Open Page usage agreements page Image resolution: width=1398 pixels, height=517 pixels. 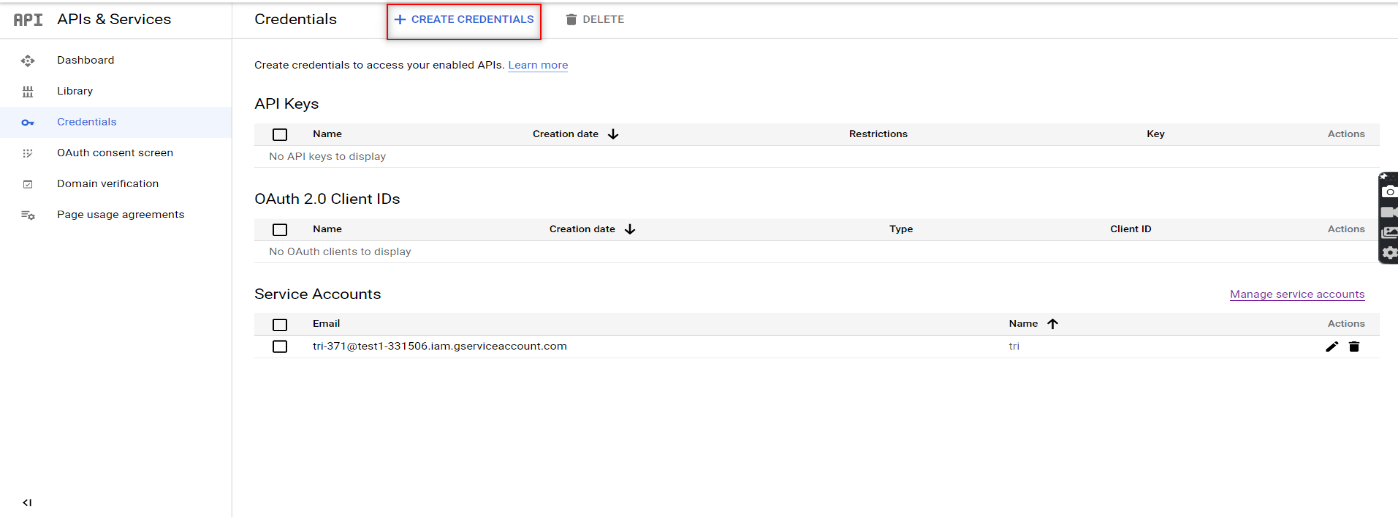click(x=121, y=215)
